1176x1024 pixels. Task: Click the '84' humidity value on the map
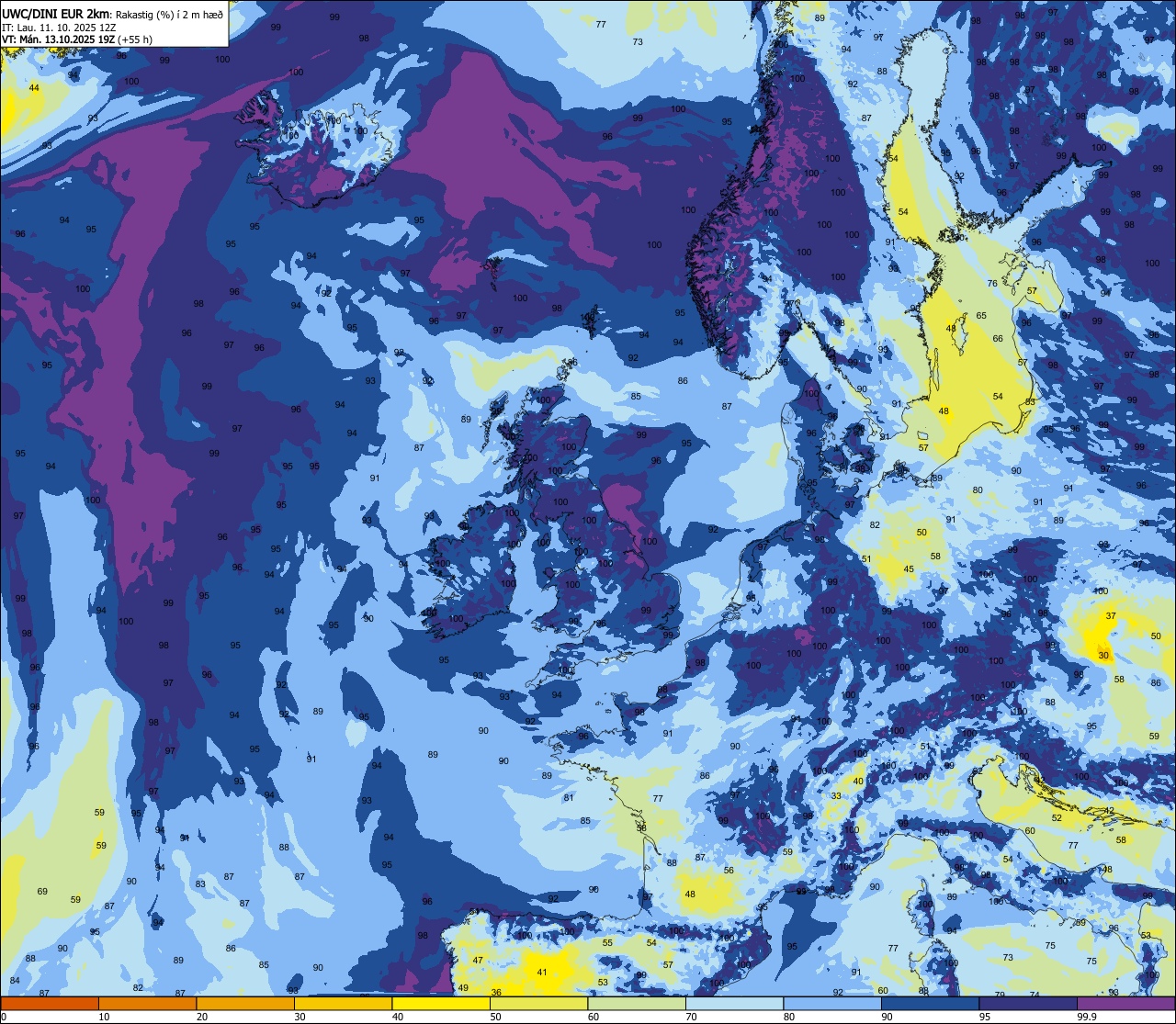[15, 980]
